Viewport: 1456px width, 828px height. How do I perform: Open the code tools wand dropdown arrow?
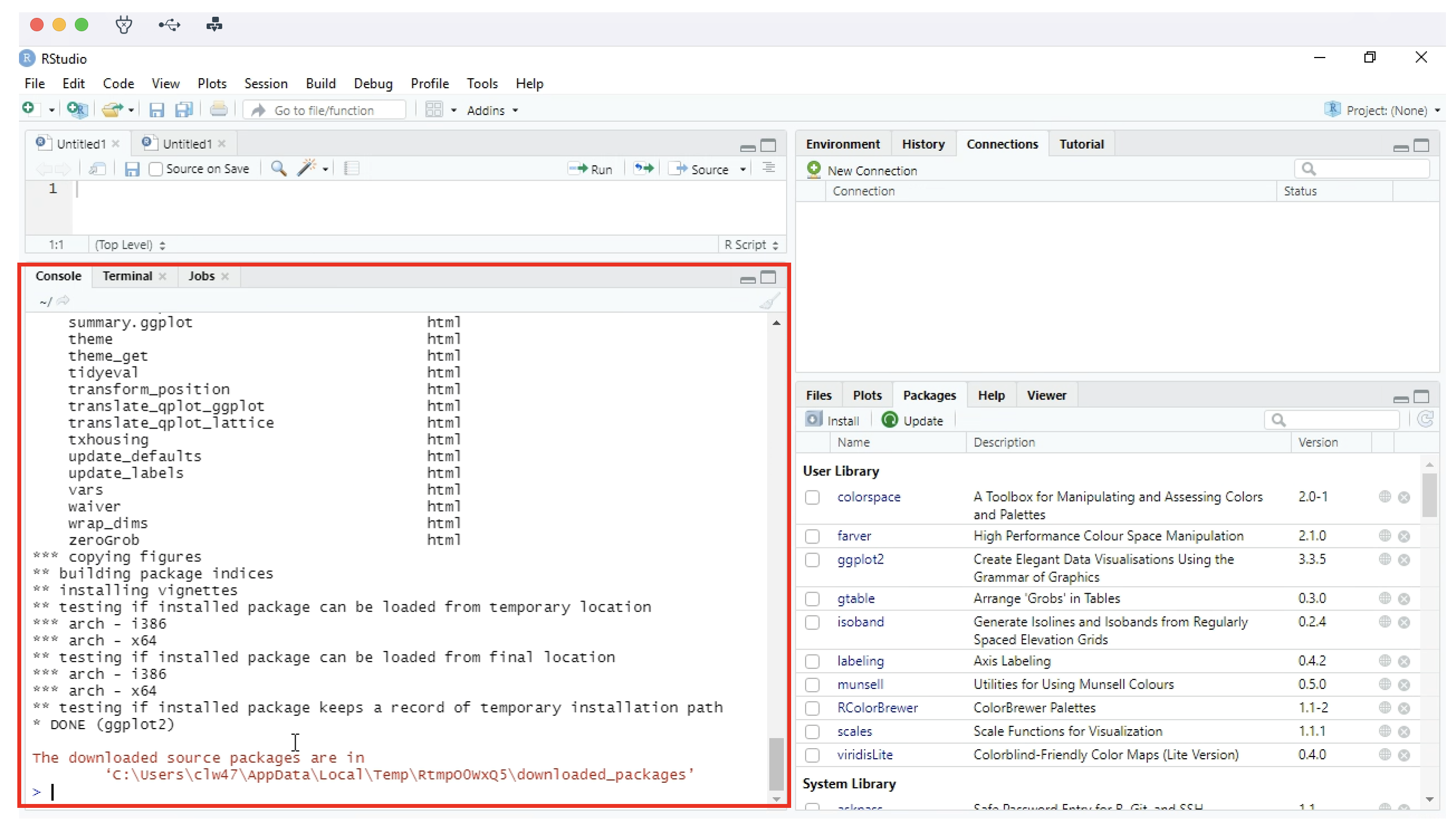point(325,169)
